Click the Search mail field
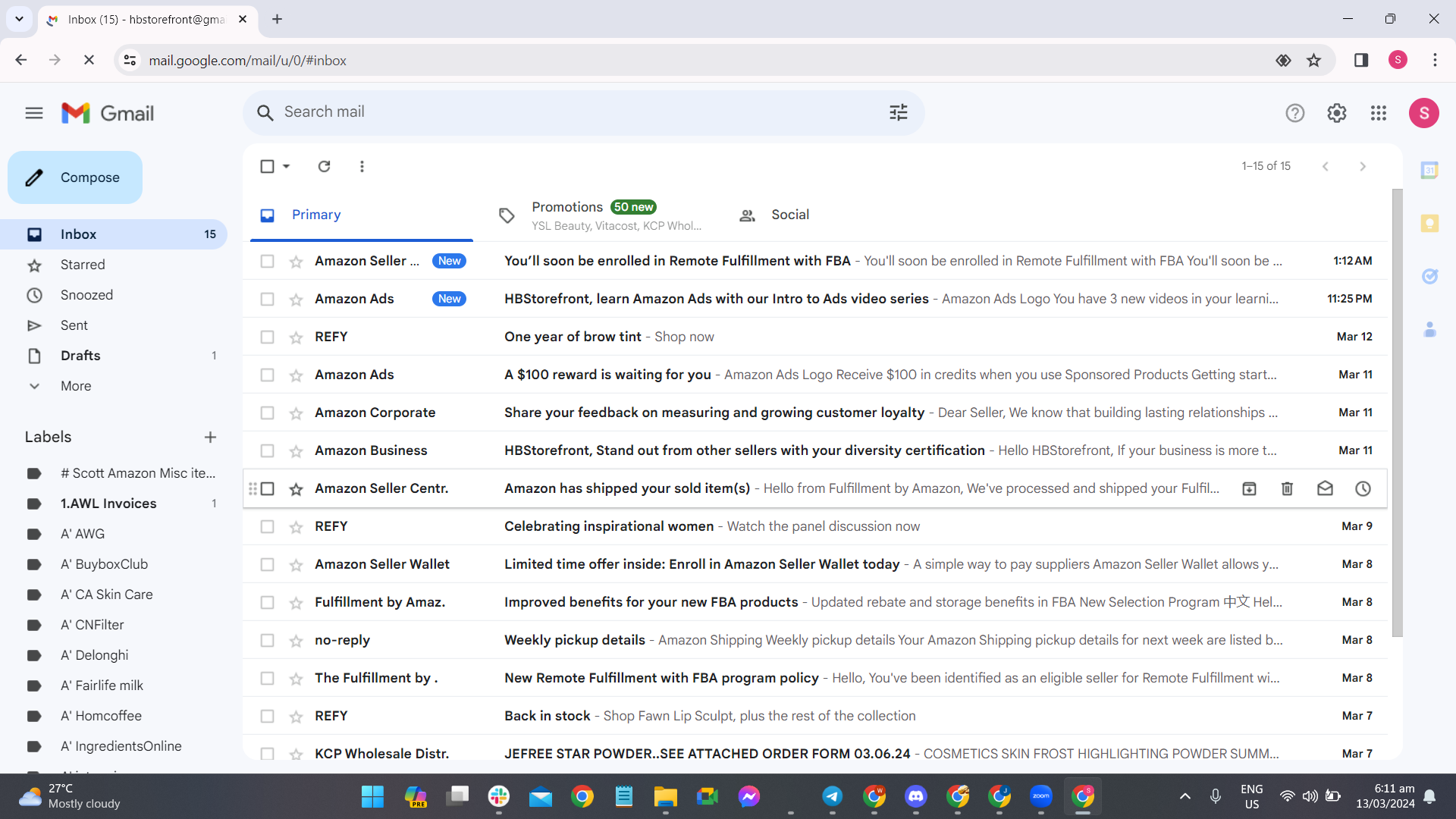Viewport: 1456px width, 819px height. (584, 112)
